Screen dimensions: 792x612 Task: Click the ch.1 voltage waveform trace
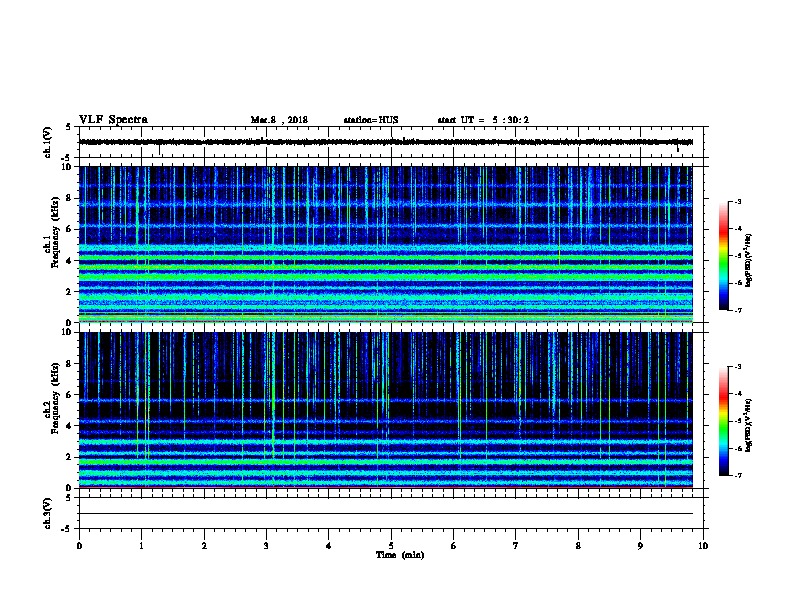point(386,142)
